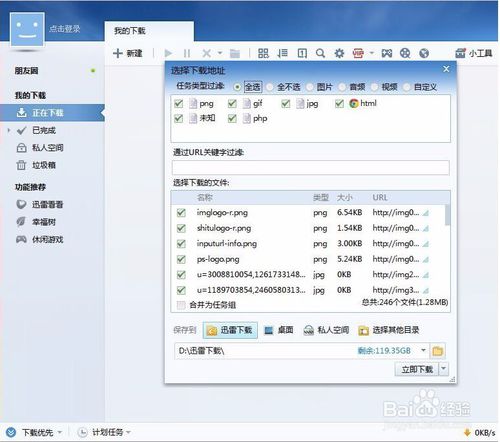Open settings with the gear icon

339,53
